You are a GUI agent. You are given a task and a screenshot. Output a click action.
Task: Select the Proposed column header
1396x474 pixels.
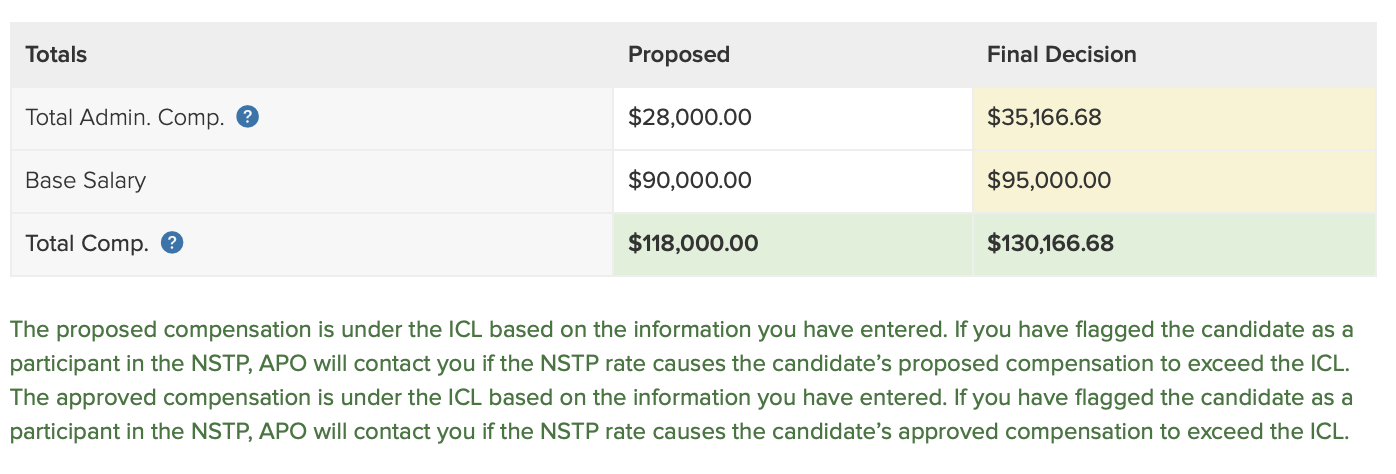pos(678,54)
